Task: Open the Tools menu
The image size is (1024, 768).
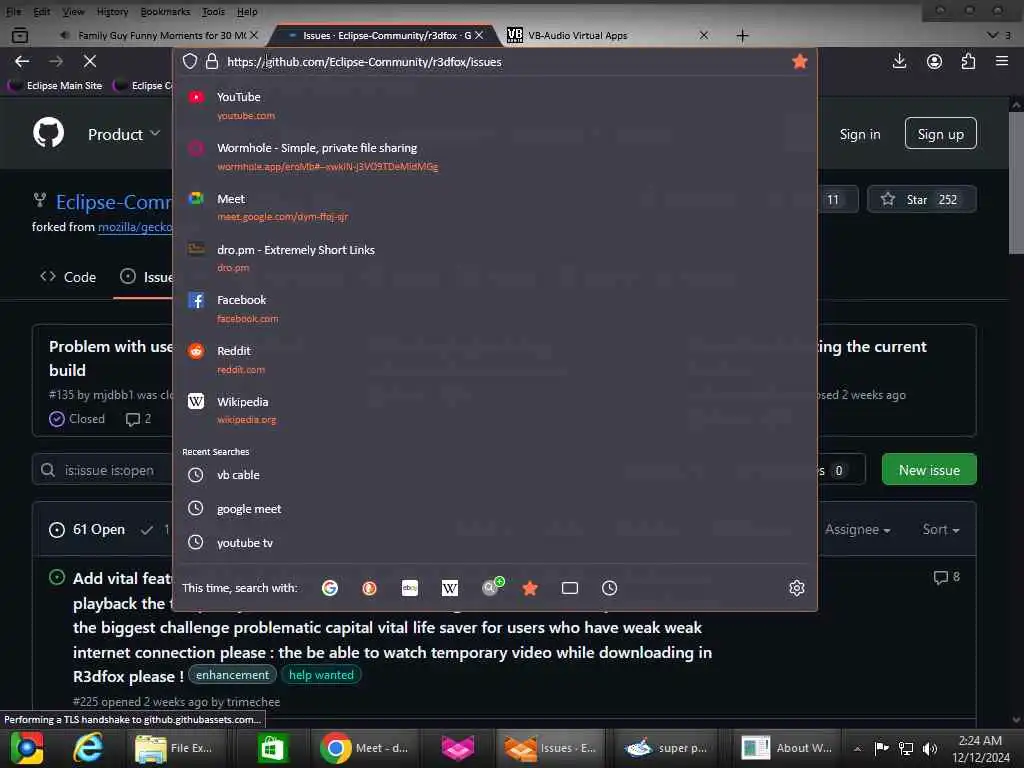Action: [213, 12]
